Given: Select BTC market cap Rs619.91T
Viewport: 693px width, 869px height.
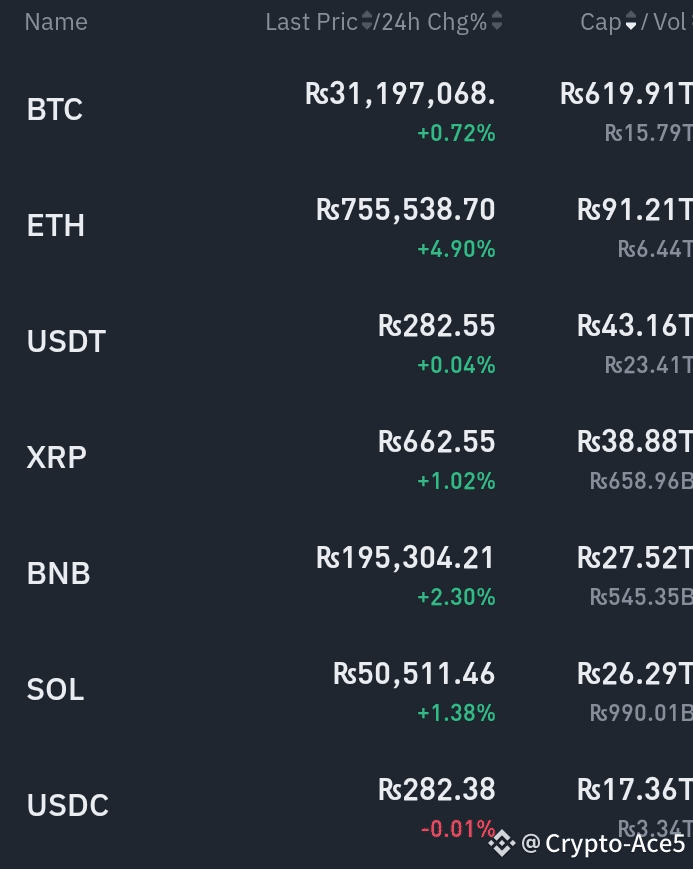Looking at the screenshot, I should click(x=626, y=94).
